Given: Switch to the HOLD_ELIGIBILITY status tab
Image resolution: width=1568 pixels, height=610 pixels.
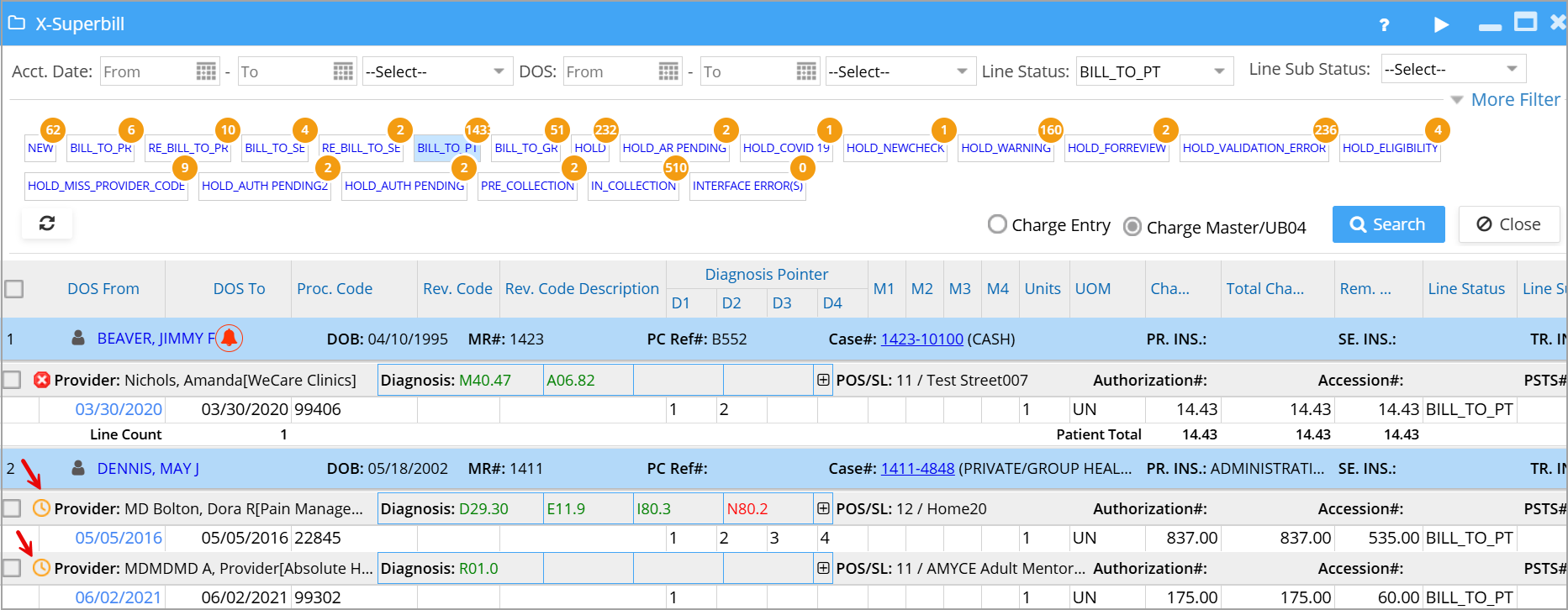Looking at the screenshot, I should (1390, 148).
